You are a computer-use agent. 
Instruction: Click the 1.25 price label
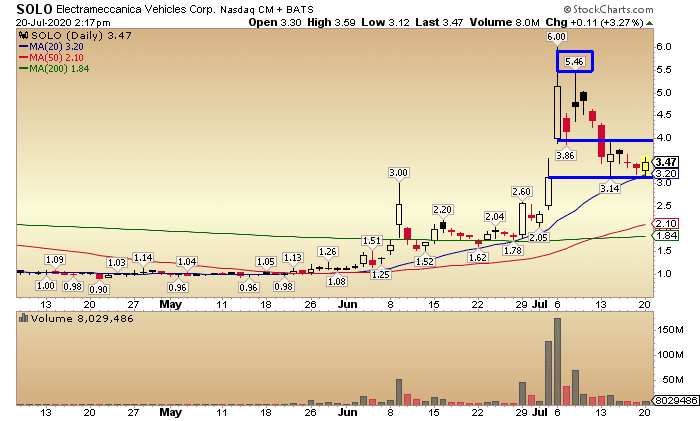pos(380,275)
